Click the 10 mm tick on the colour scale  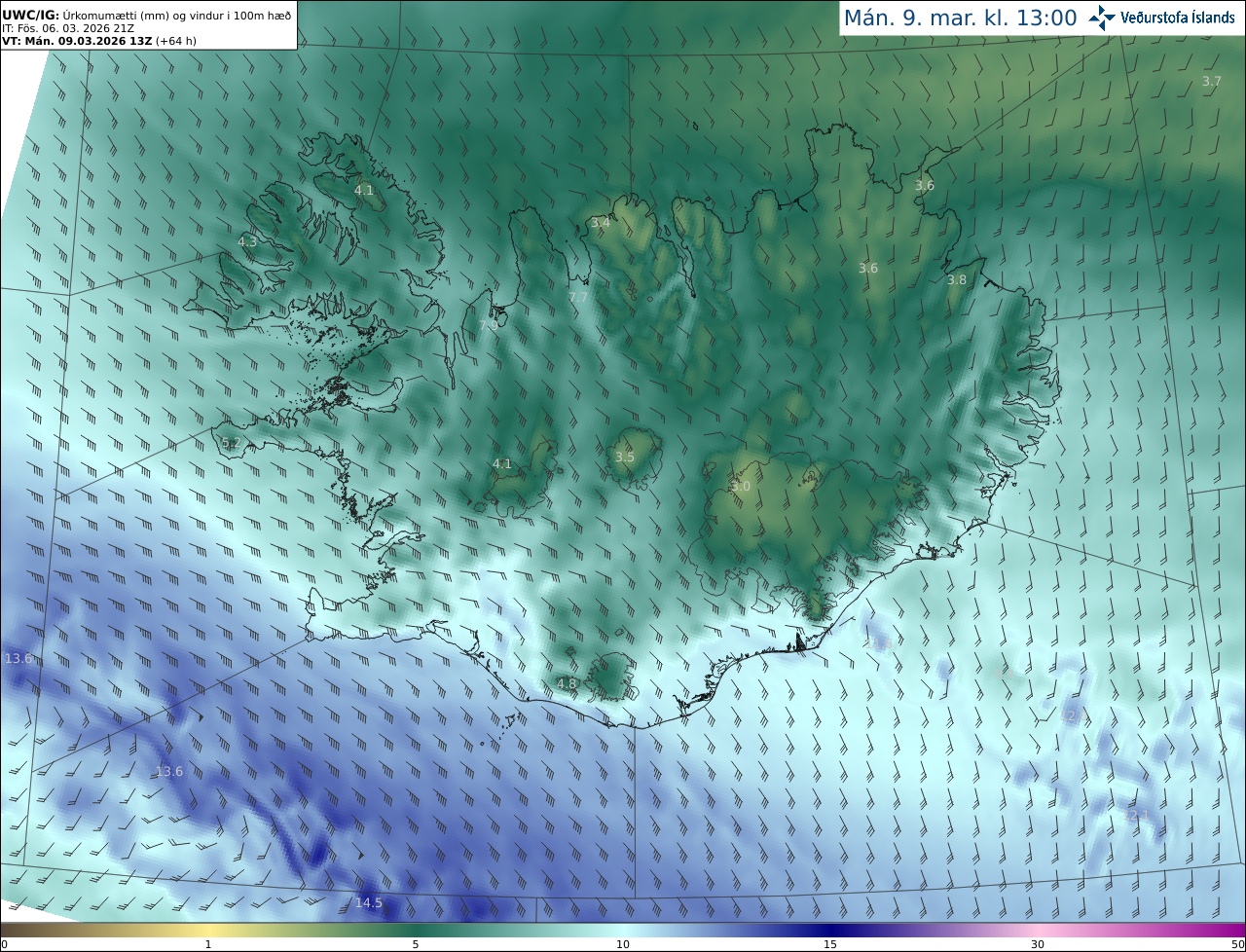click(x=623, y=944)
